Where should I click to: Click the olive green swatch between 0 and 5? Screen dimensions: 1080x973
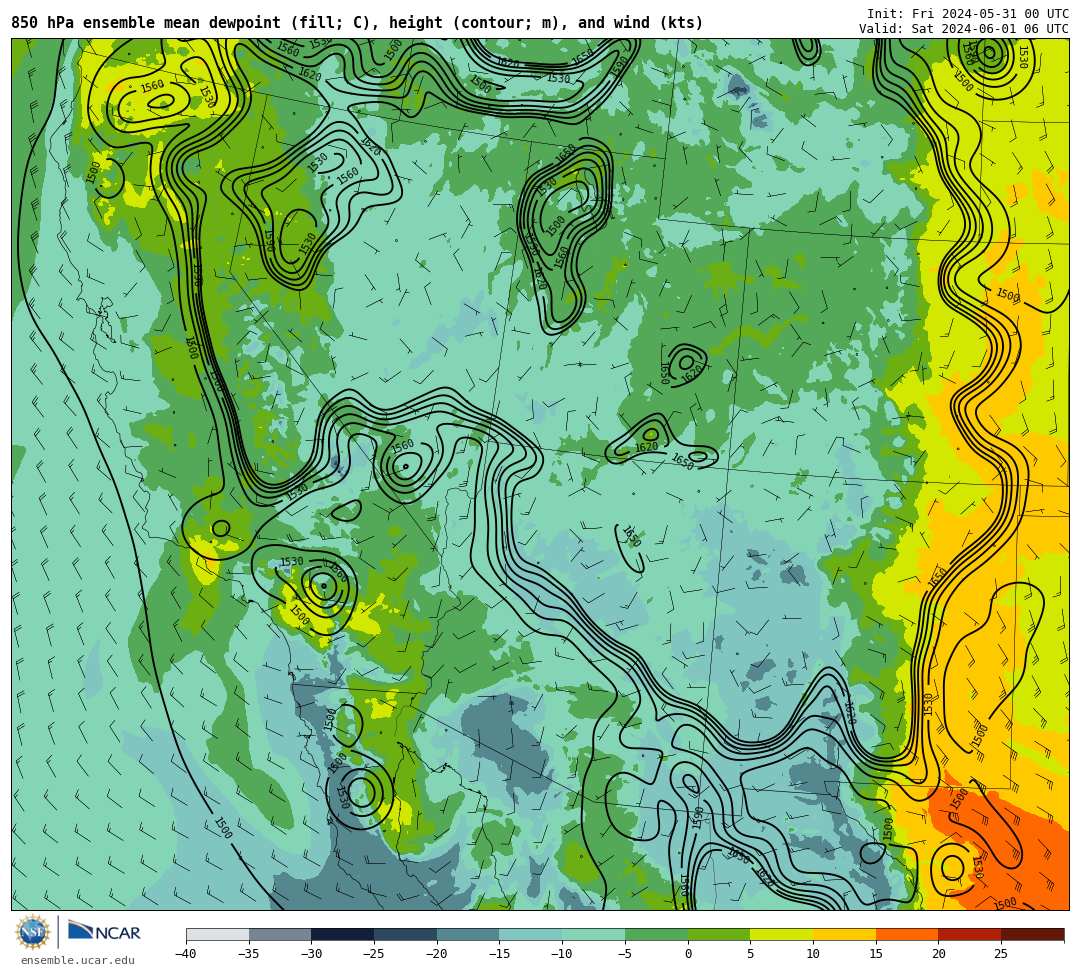(719, 934)
